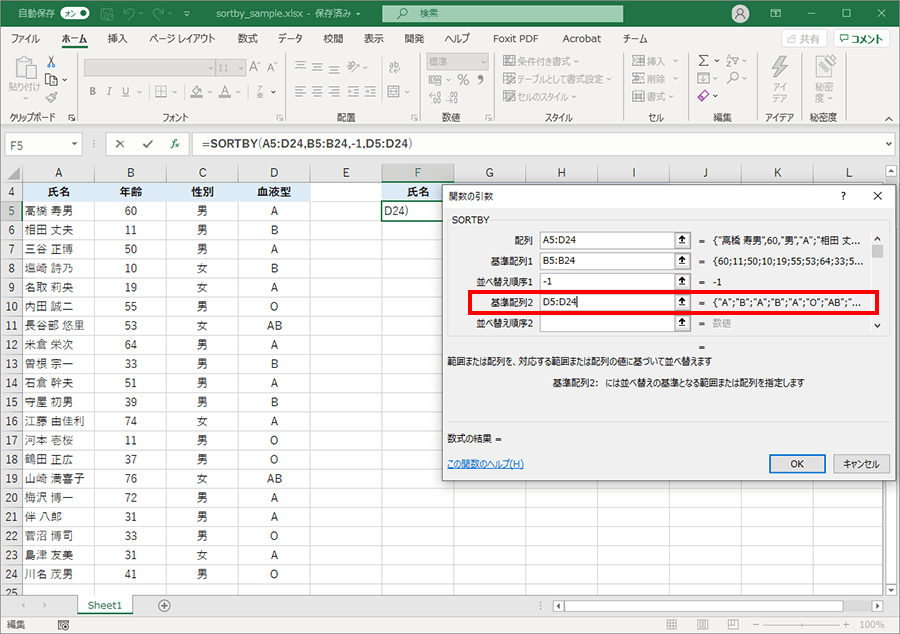Open the ファイル tab

pos(25,38)
